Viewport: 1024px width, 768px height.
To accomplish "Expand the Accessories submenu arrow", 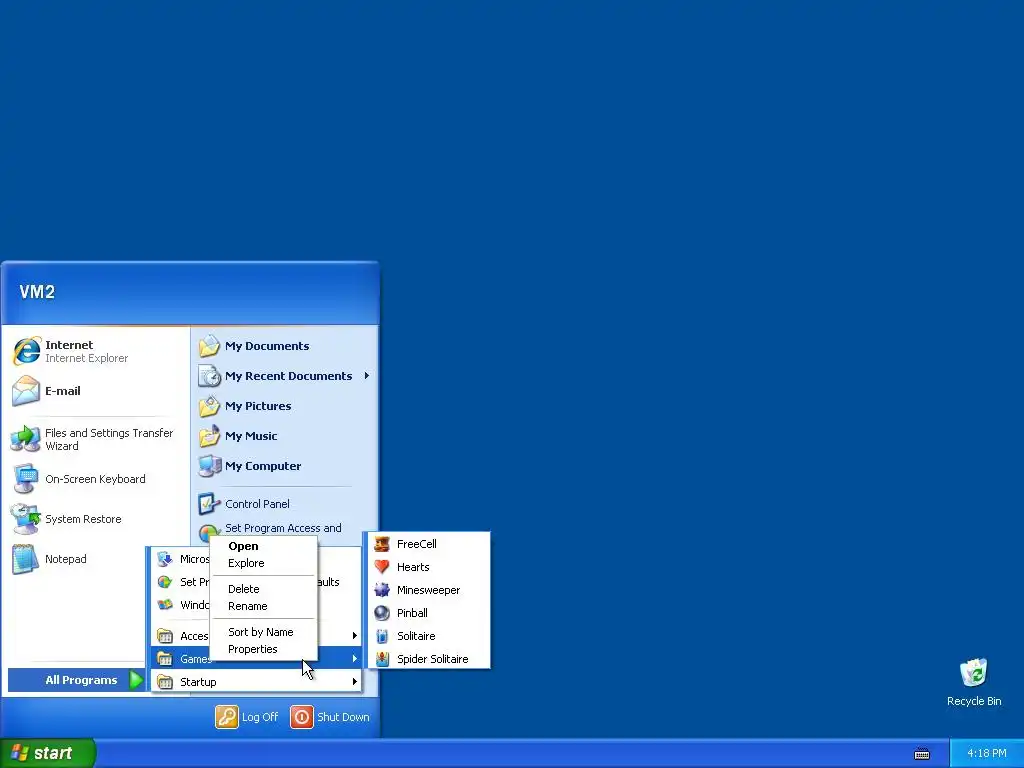I will pos(355,635).
